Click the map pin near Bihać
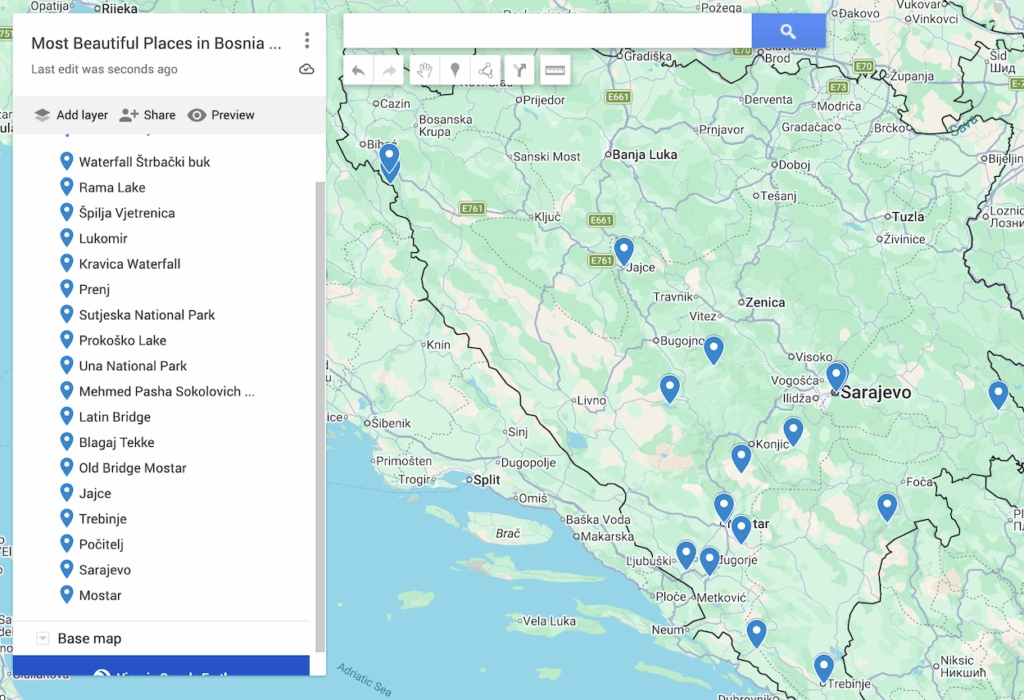The image size is (1024, 700). (389, 157)
